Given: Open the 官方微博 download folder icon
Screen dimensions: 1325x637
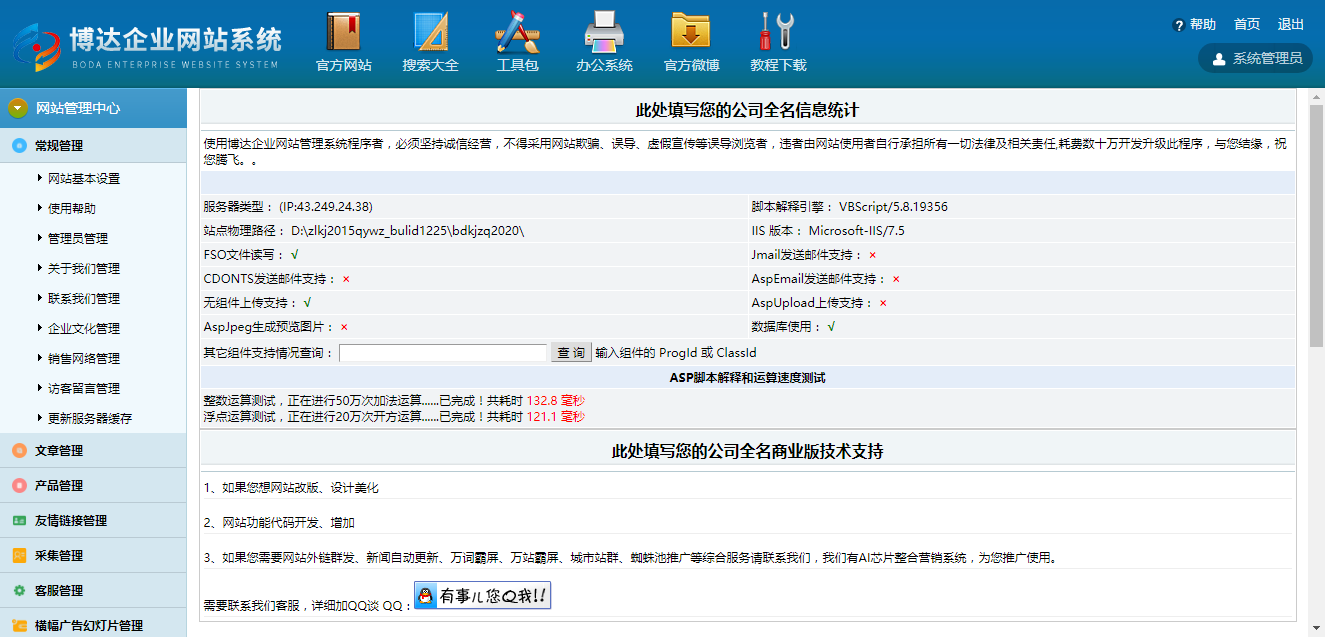Looking at the screenshot, I should tap(691, 32).
